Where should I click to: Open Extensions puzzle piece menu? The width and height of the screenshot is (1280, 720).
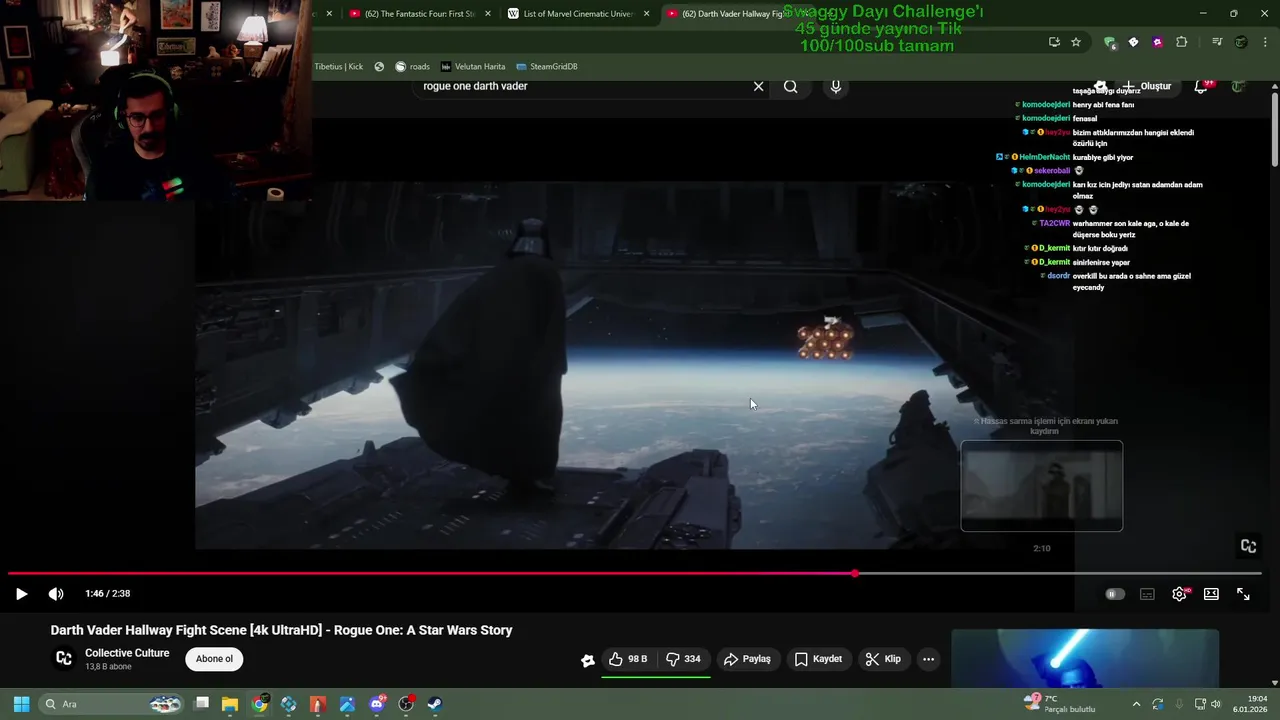point(1182,42)
